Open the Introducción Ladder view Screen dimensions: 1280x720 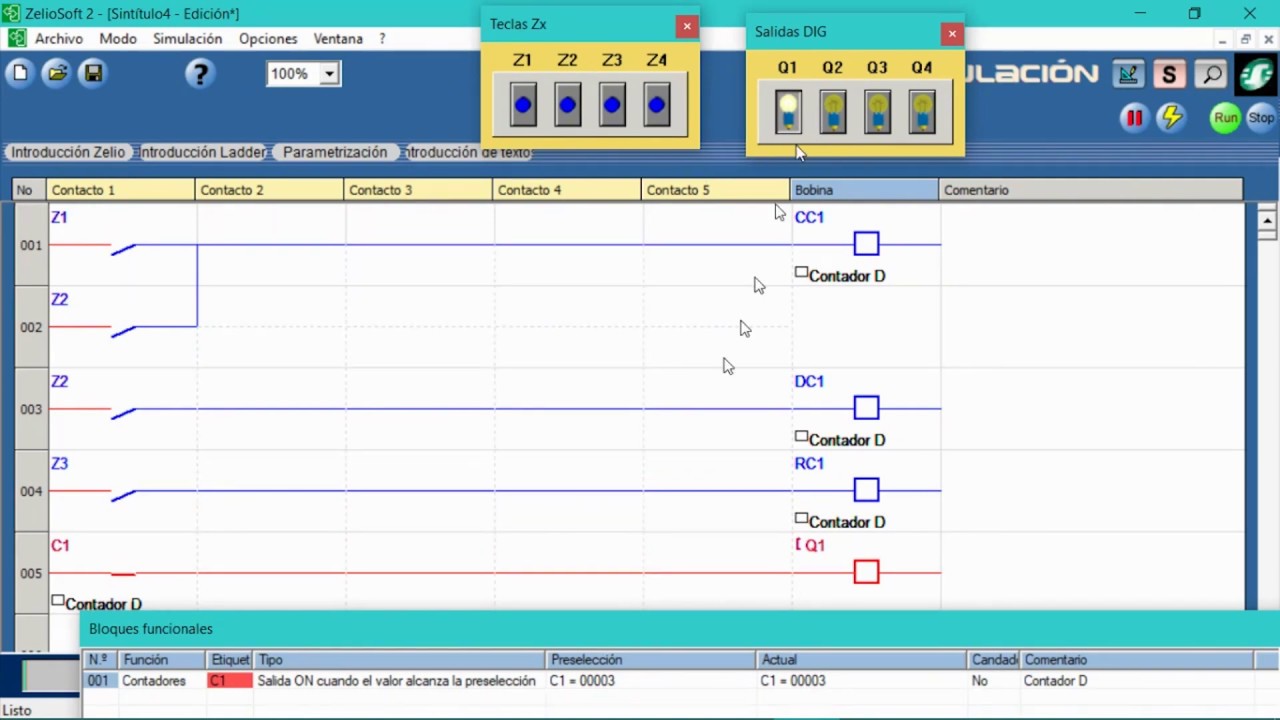pos(203,153)
